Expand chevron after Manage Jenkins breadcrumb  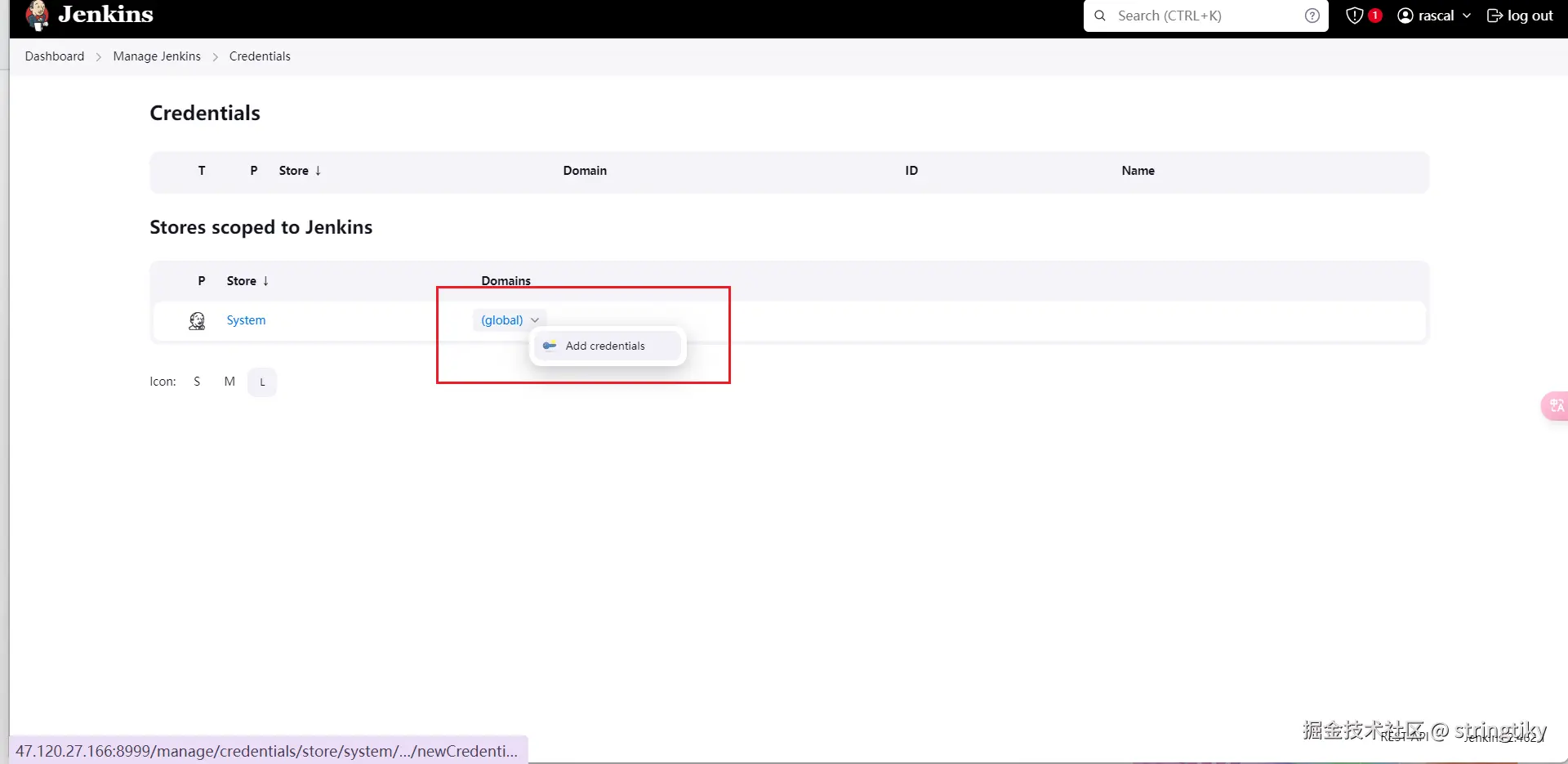click(x=216, y=57)
